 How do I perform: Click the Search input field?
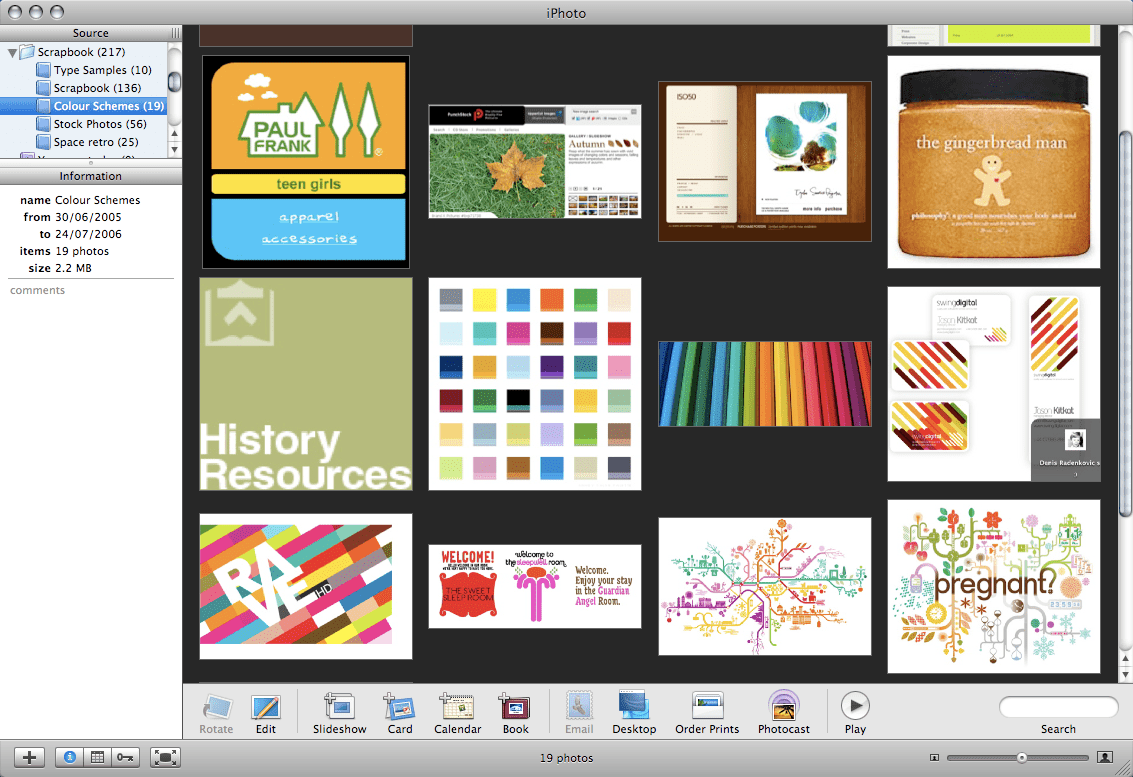(1059, 707)
